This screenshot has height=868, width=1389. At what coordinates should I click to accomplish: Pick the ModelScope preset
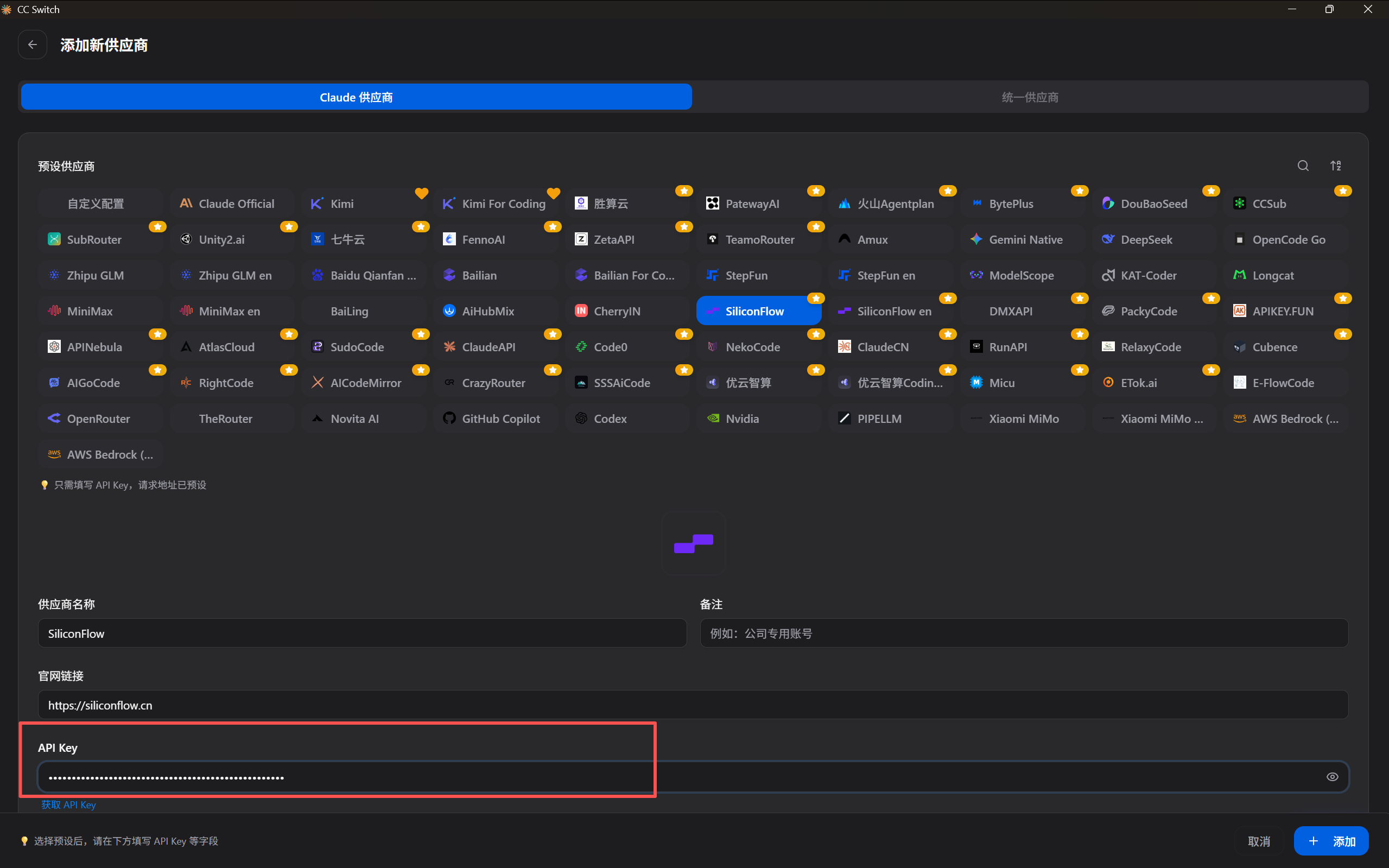point(1023,275)
